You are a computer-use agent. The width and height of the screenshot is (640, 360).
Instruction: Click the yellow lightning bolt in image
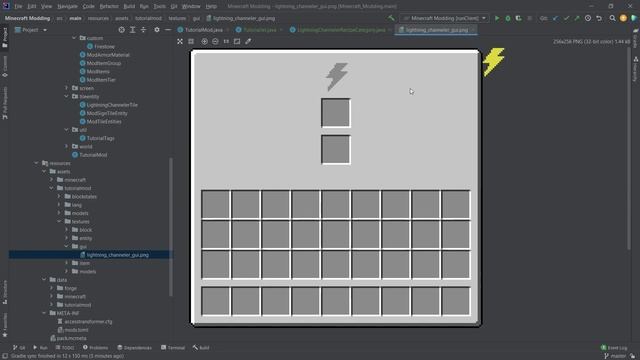493,62
